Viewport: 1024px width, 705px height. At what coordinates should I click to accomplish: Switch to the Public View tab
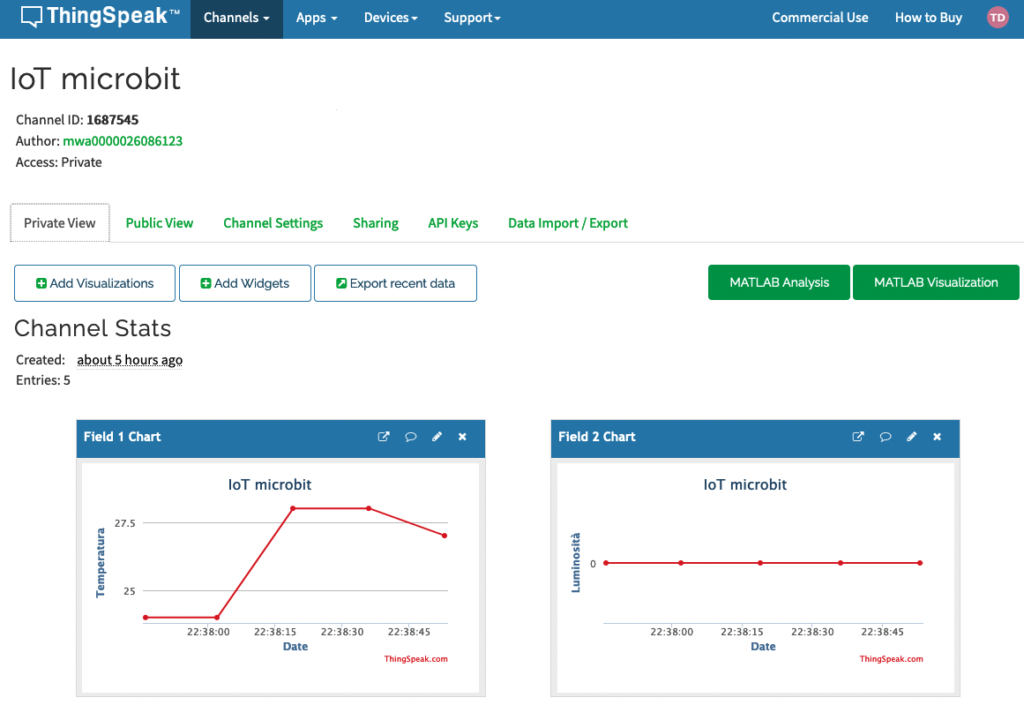click(159, 223)
